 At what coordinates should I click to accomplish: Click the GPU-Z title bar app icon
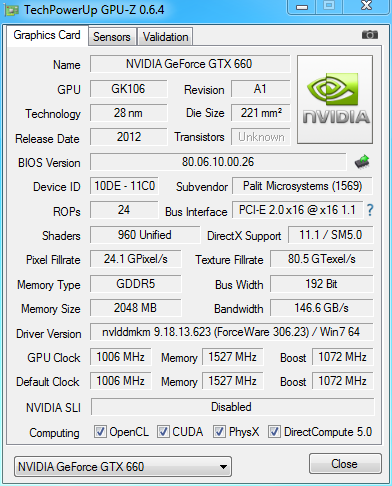(x=11, y=10)
